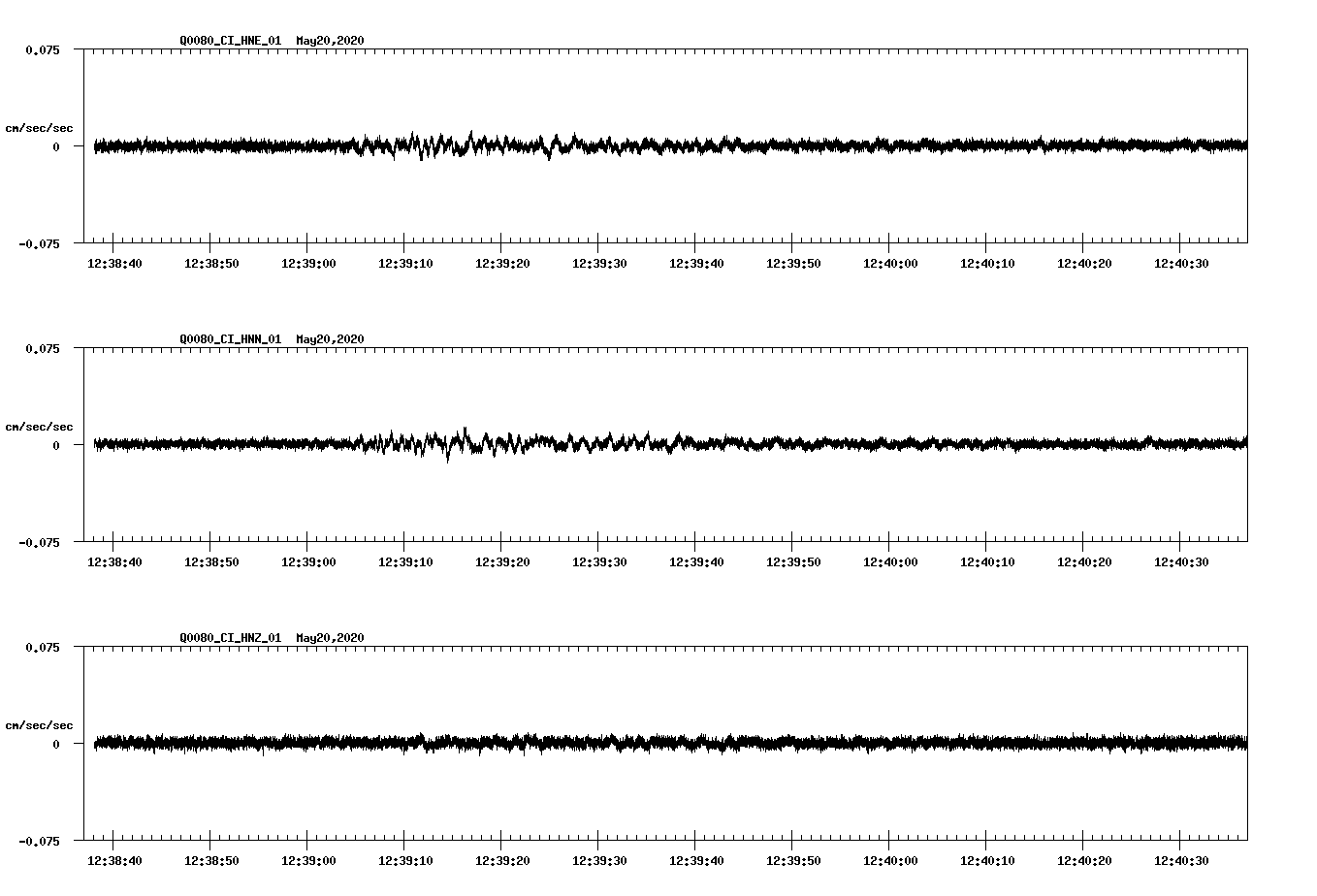Pick 12:39:10 time tick on HNZ plot
The width and height of the screenshot is (1317, 896).
tap(405, 861)
